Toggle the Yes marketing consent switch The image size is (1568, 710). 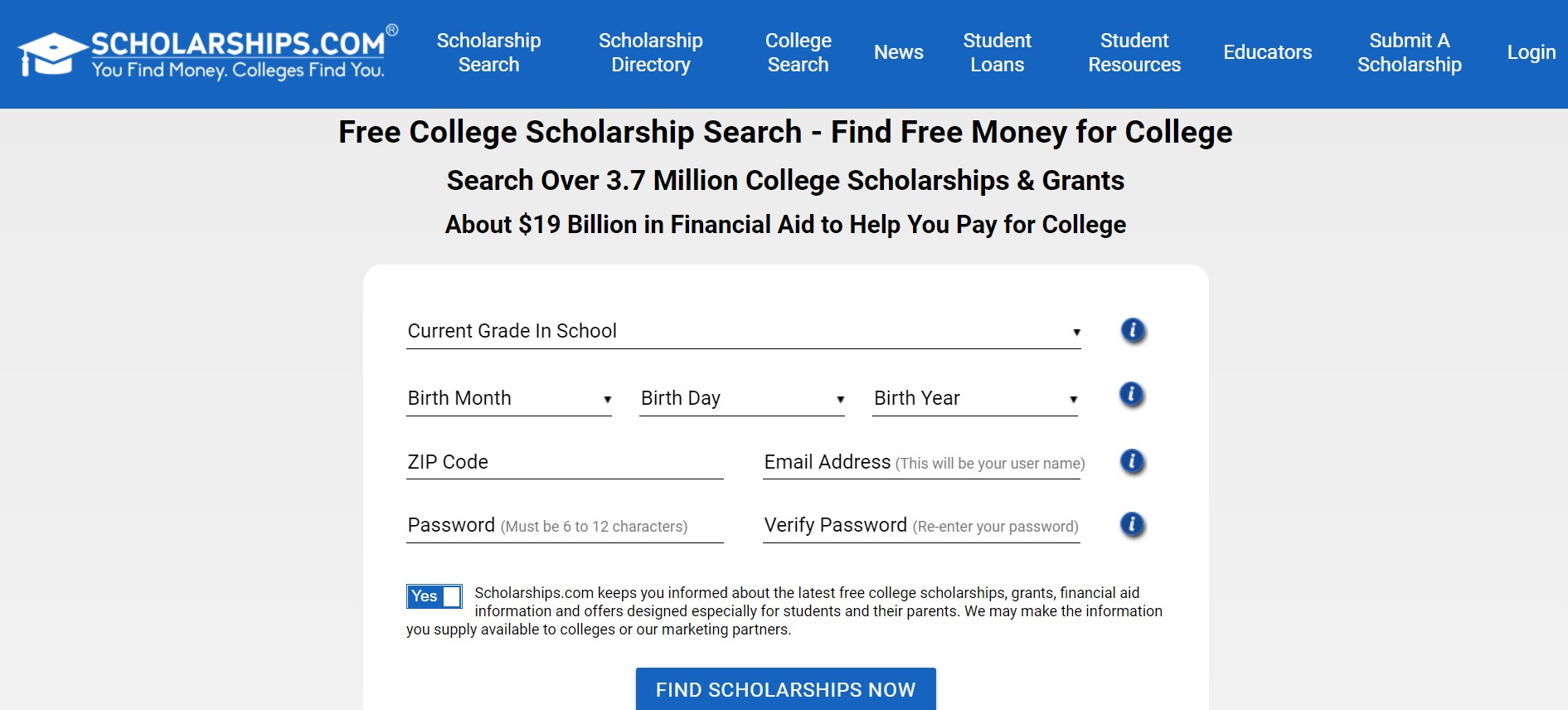tap(434, 596)
